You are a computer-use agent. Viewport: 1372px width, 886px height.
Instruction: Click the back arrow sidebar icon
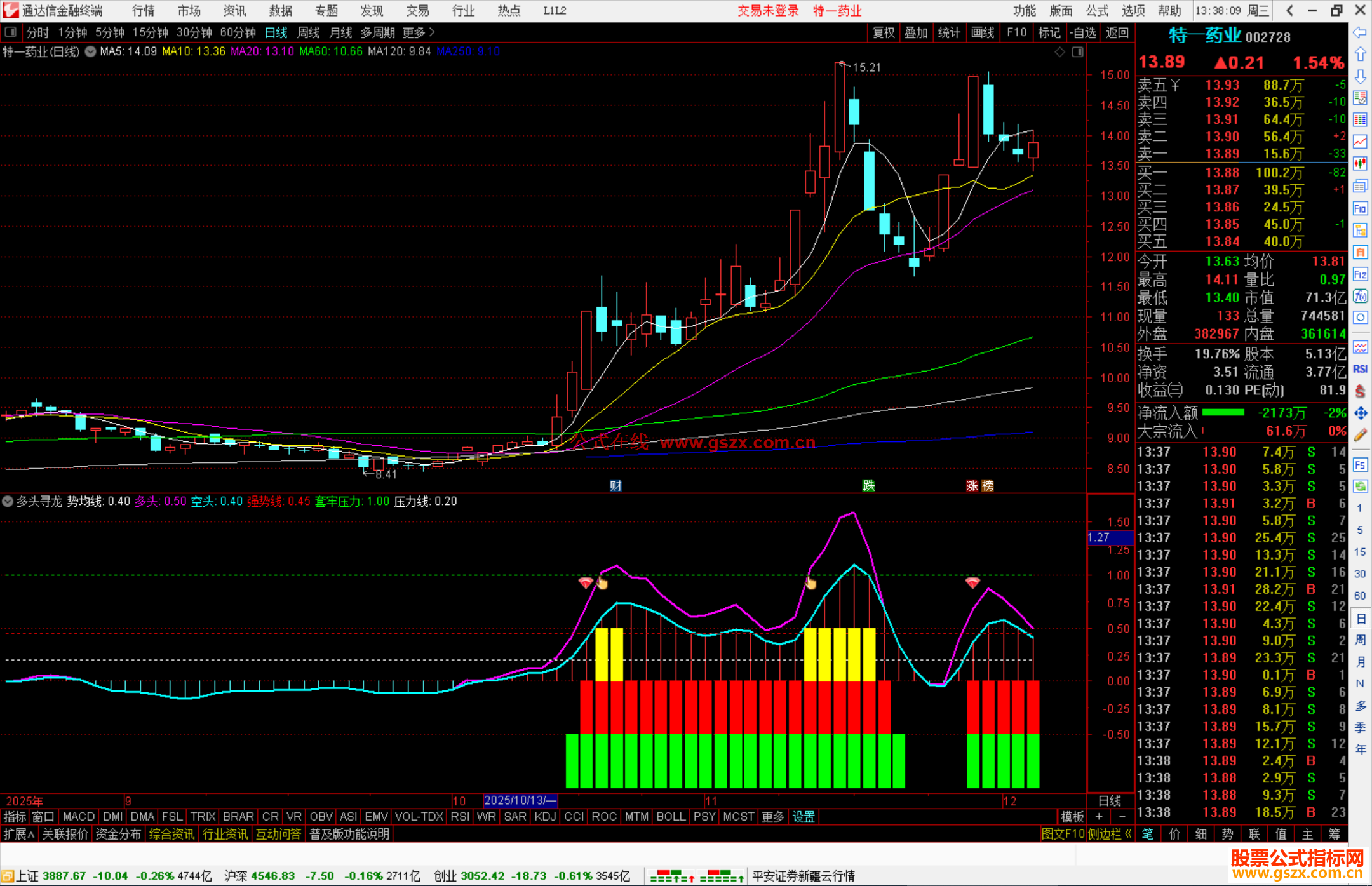(x=1360, y=32)
